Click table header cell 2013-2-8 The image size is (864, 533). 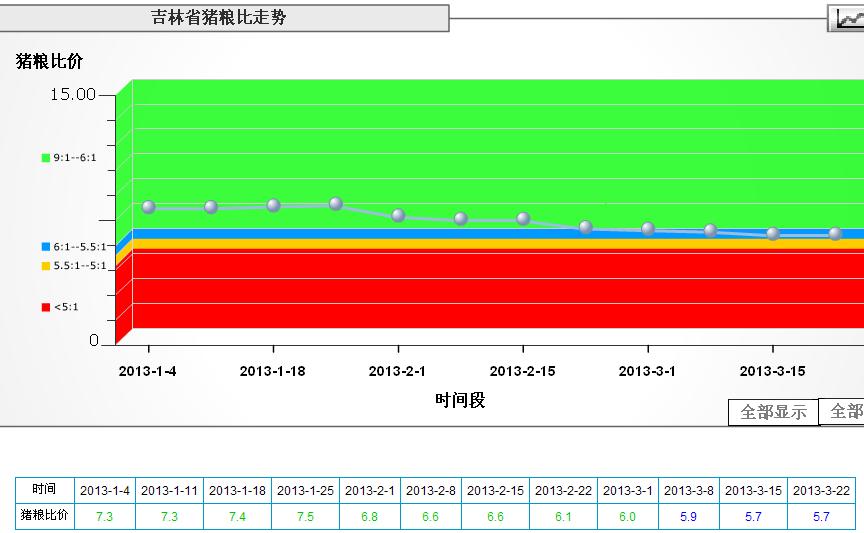tap(431, 491)
